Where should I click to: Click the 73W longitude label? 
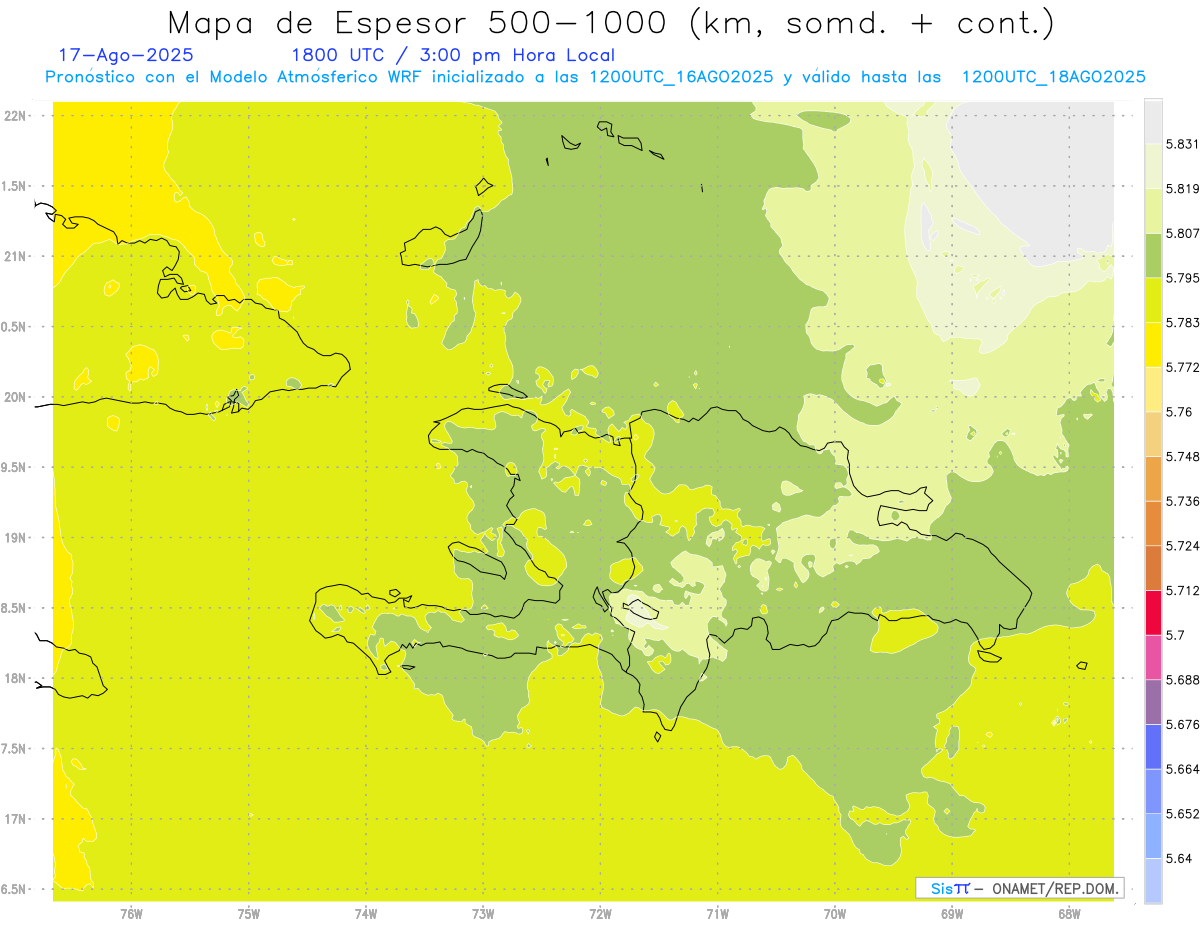[483, 913]
